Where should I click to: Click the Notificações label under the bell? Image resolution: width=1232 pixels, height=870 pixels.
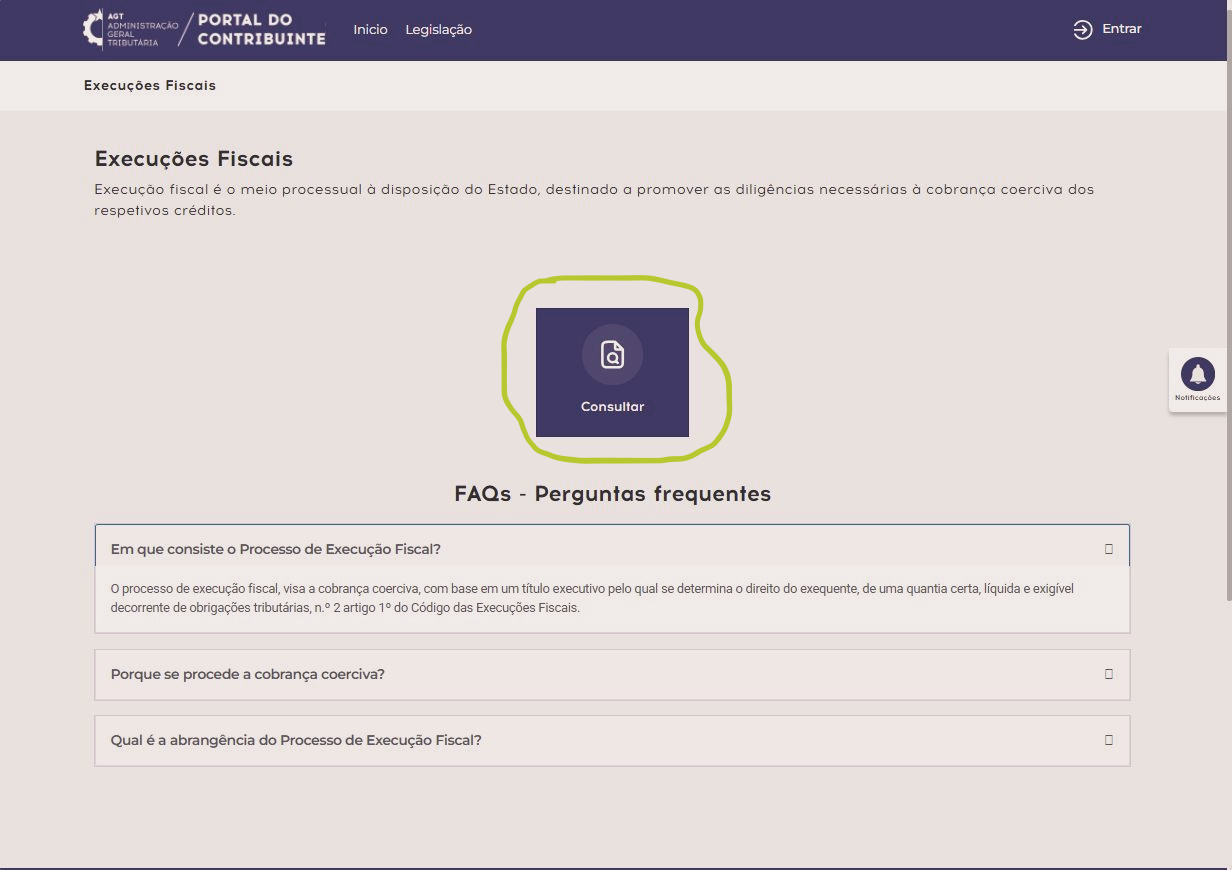(1197, 398)
